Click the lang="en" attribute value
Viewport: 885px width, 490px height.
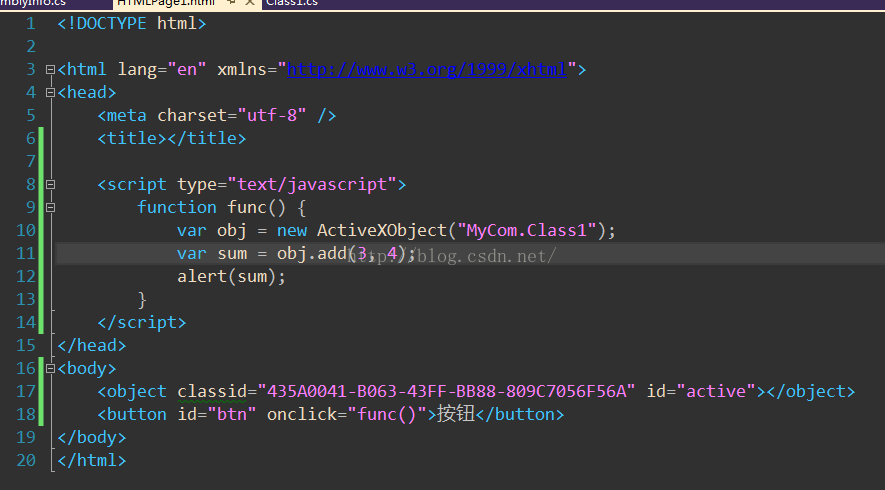click(187, 69)
